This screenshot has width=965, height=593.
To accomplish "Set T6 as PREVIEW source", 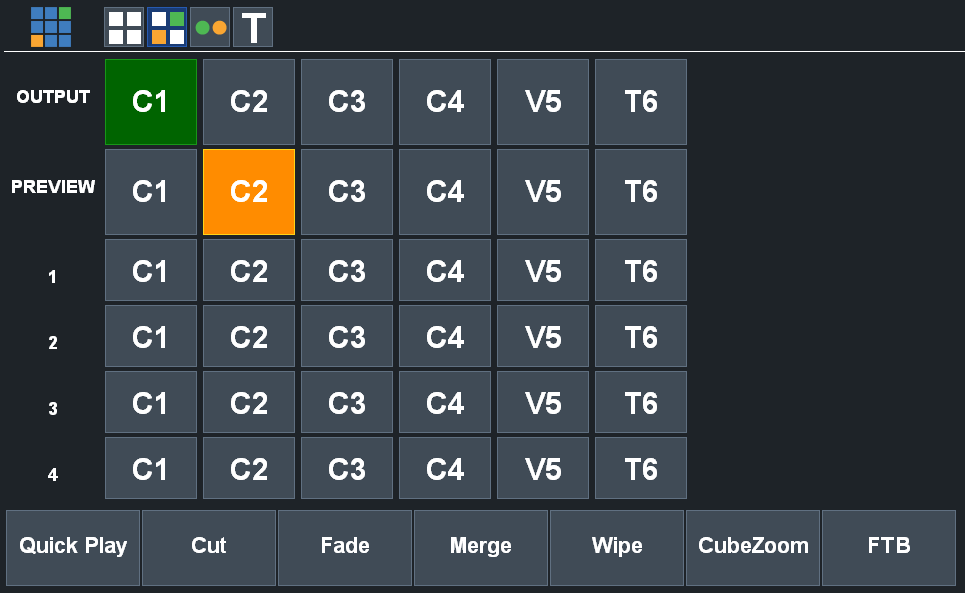I will tap(641, 192).
